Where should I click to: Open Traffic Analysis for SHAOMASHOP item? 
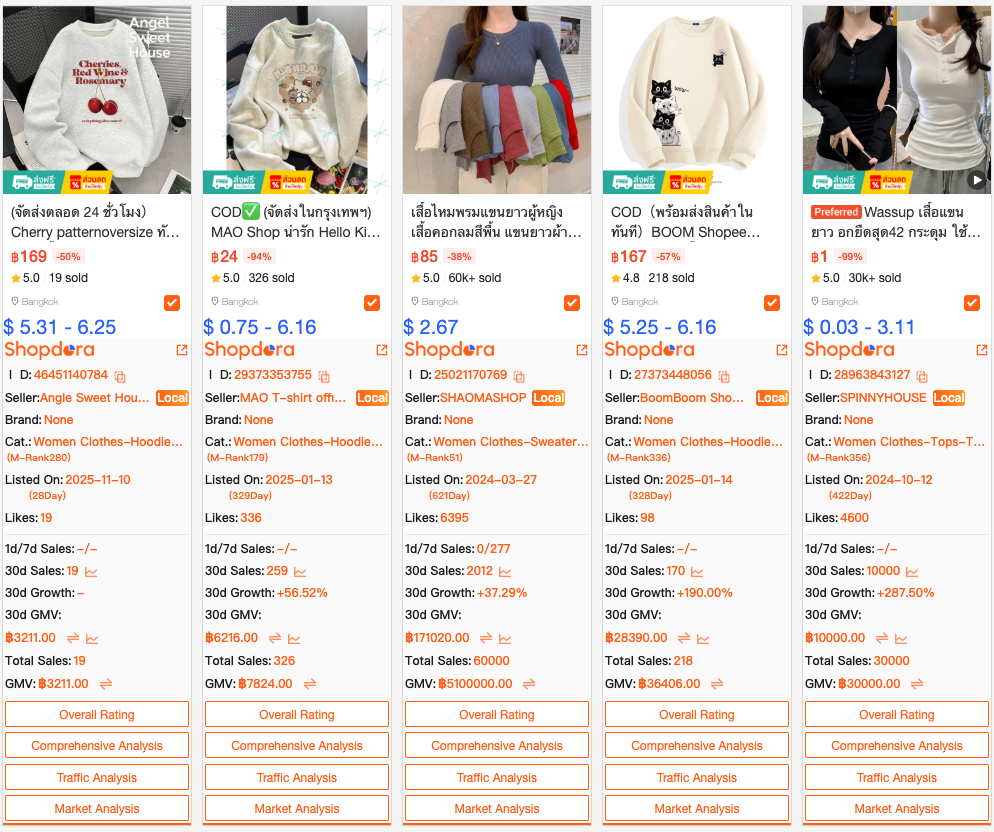pyautogui.click(x=497, y=777)
